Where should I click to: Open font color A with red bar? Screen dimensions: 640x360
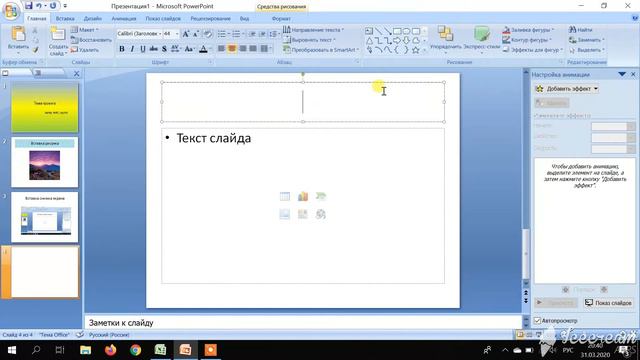(203, 49)
